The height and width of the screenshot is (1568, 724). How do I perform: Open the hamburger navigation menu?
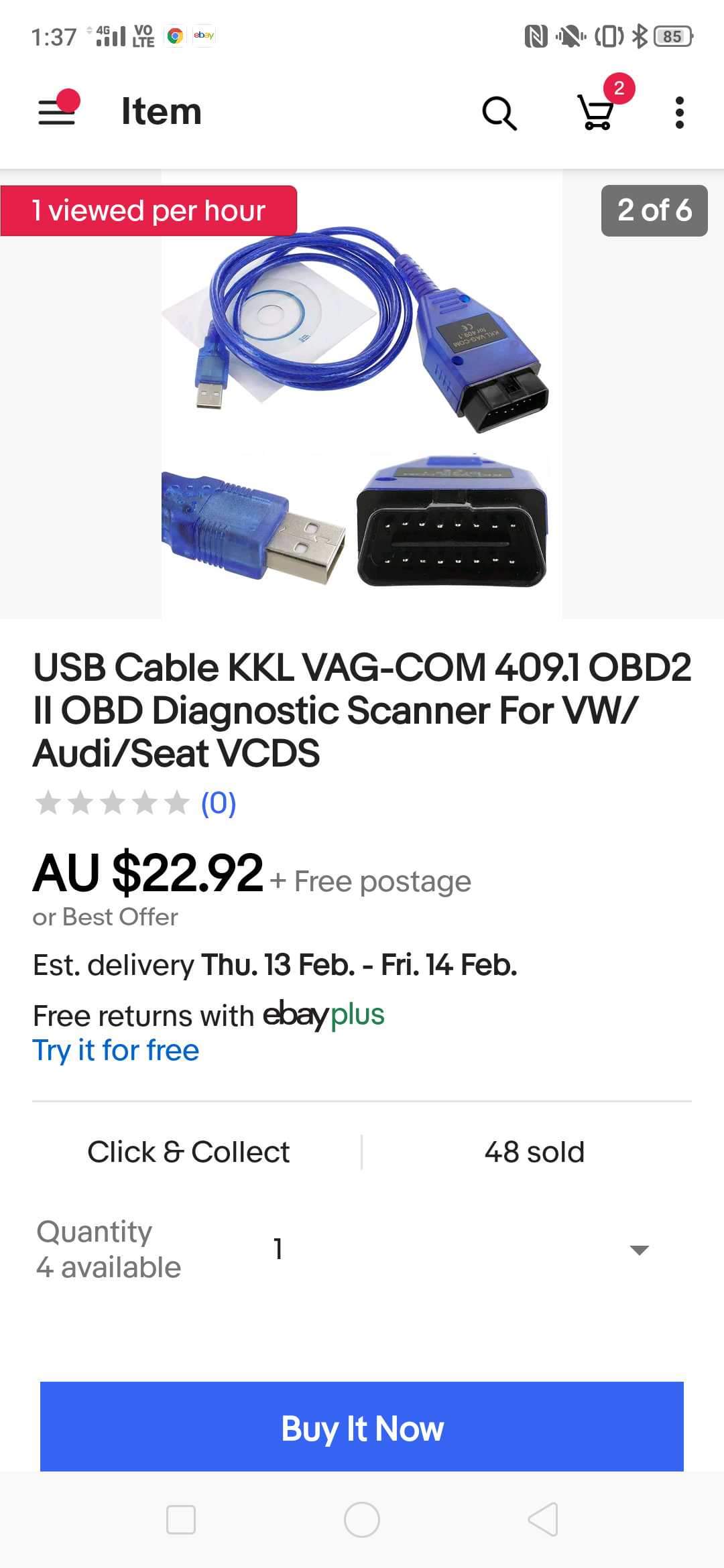(x=58, y=111)
